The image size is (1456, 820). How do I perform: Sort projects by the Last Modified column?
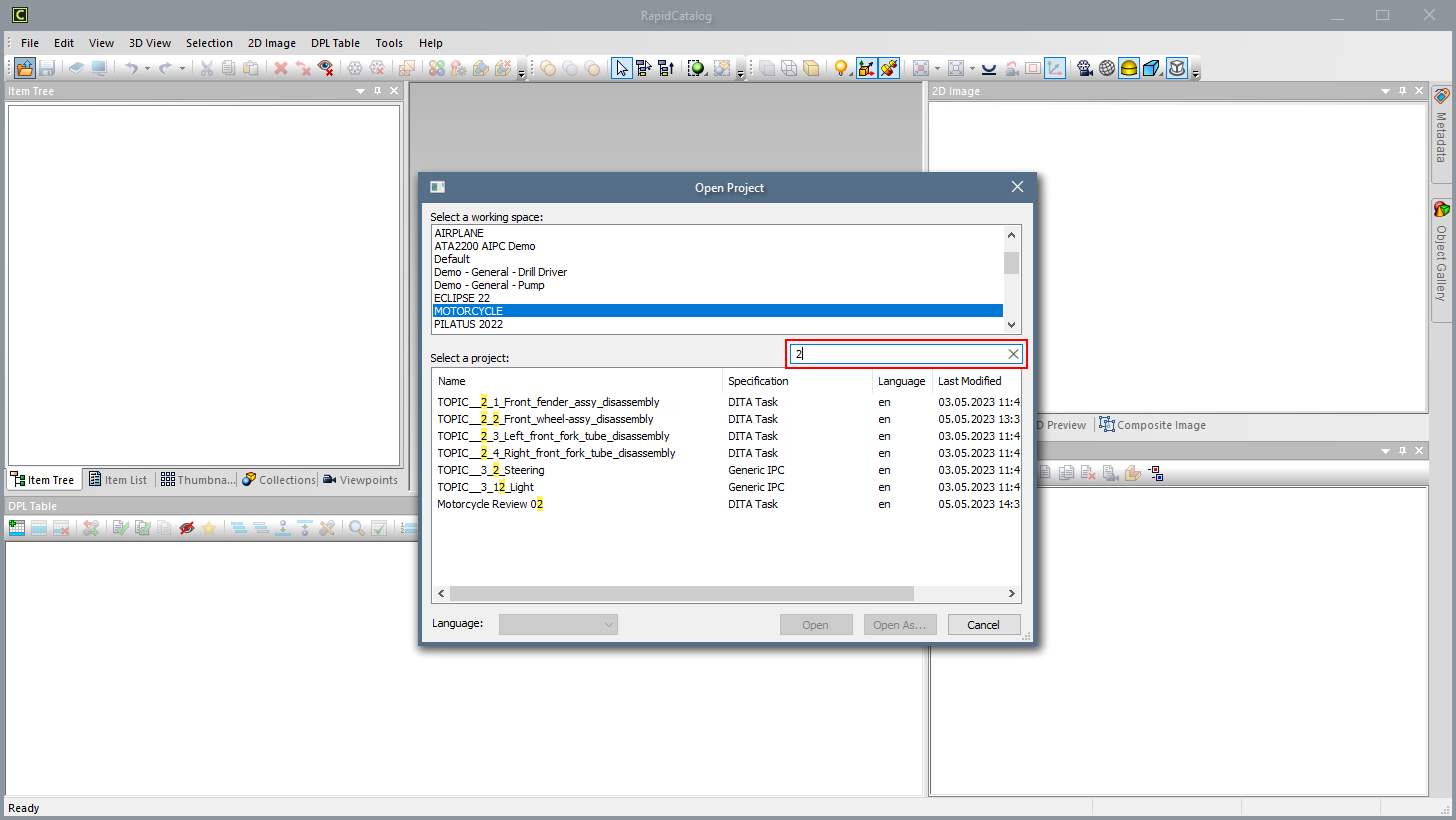(970, 381)
